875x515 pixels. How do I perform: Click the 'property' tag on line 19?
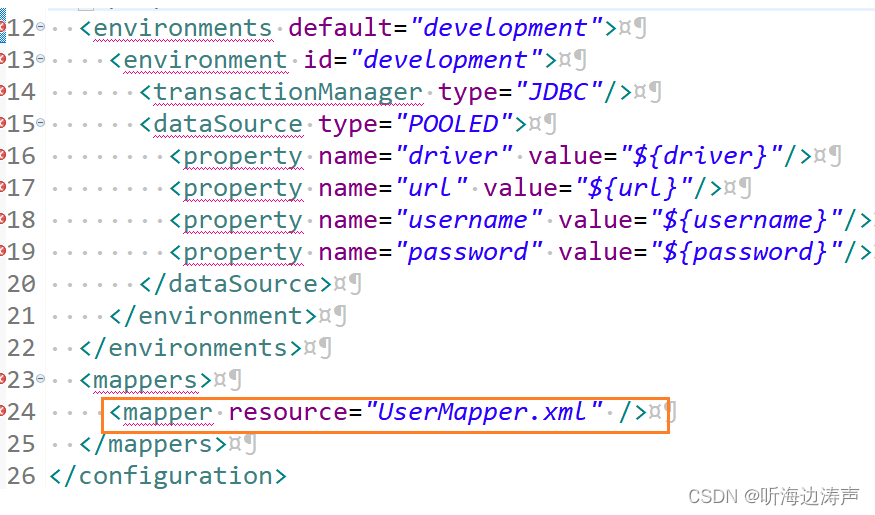coord(243,253)
